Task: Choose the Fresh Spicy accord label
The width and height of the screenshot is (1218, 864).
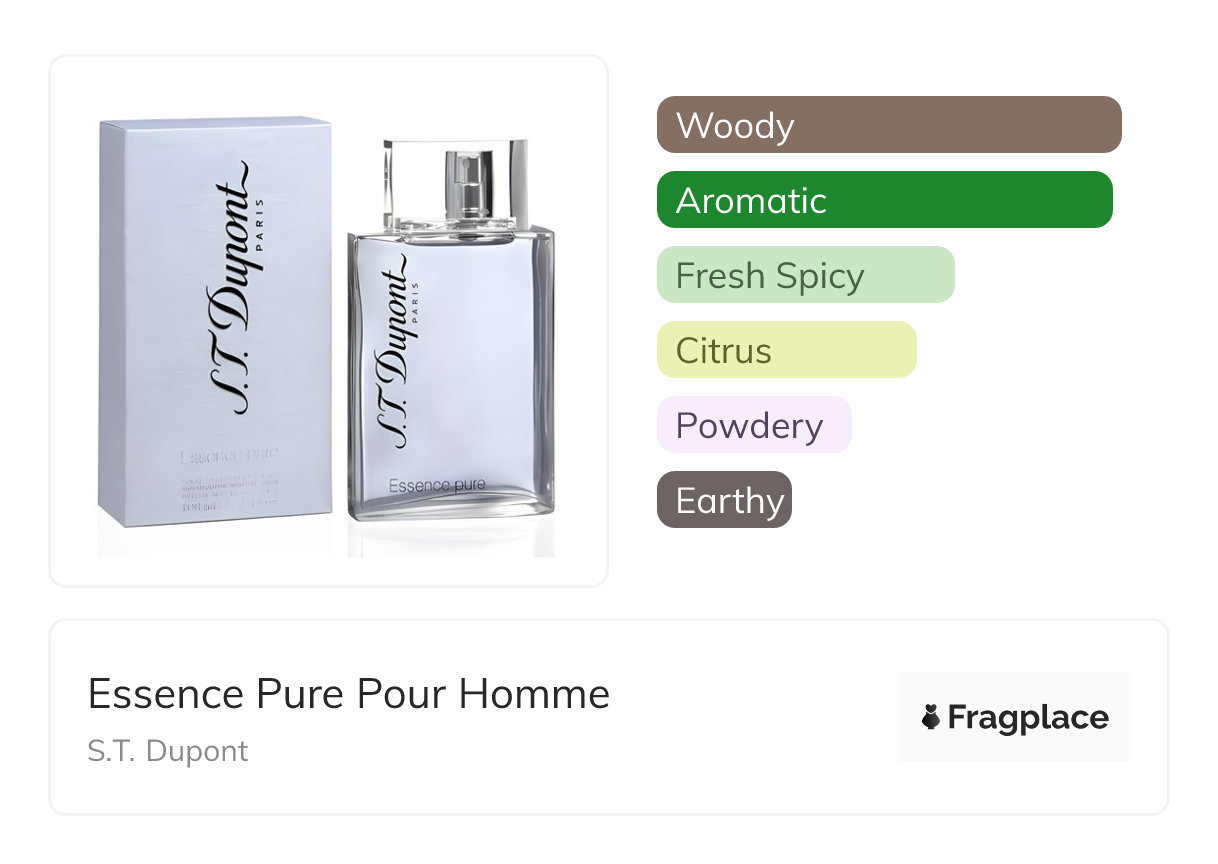Action: 806,275
